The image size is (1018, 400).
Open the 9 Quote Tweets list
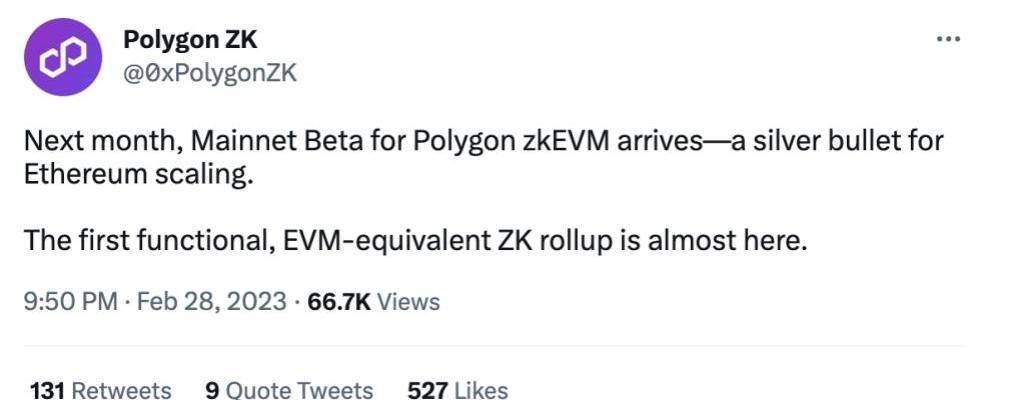tap(289, 390)
